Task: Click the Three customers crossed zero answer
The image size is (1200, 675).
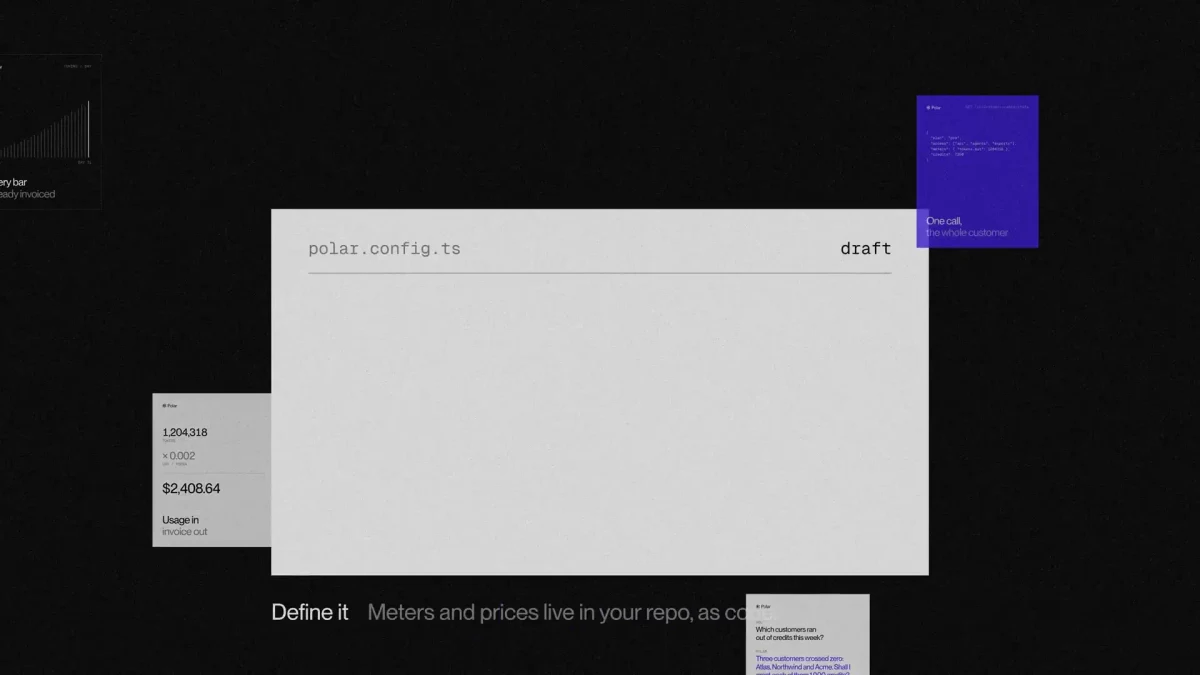Action: pos(804,665)
